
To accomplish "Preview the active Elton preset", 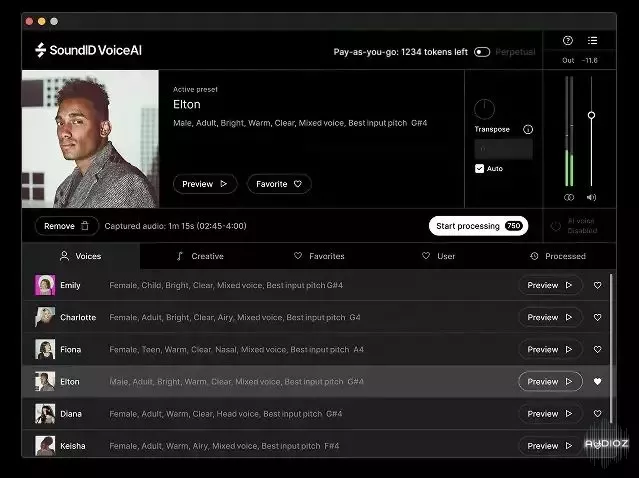I will tap(205, 184).
